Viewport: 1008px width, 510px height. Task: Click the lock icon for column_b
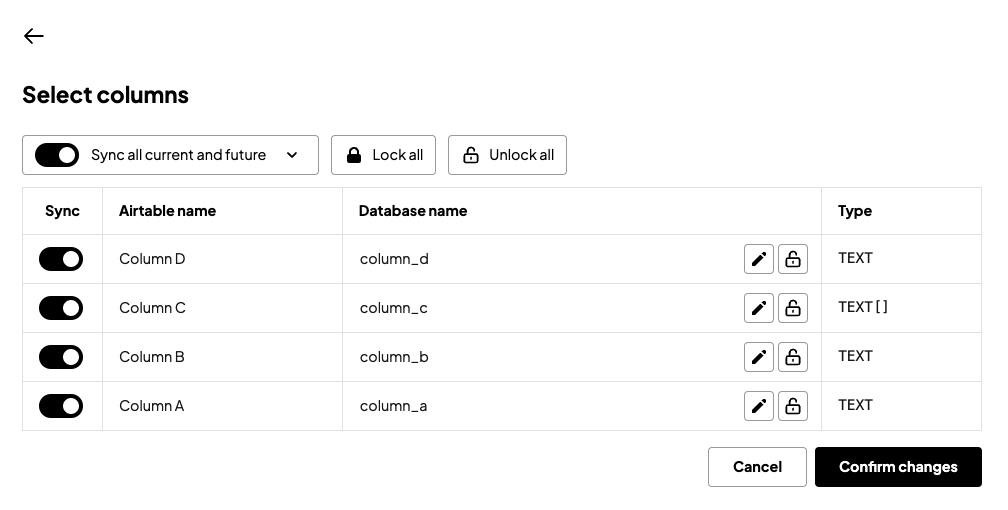(793, 357)
